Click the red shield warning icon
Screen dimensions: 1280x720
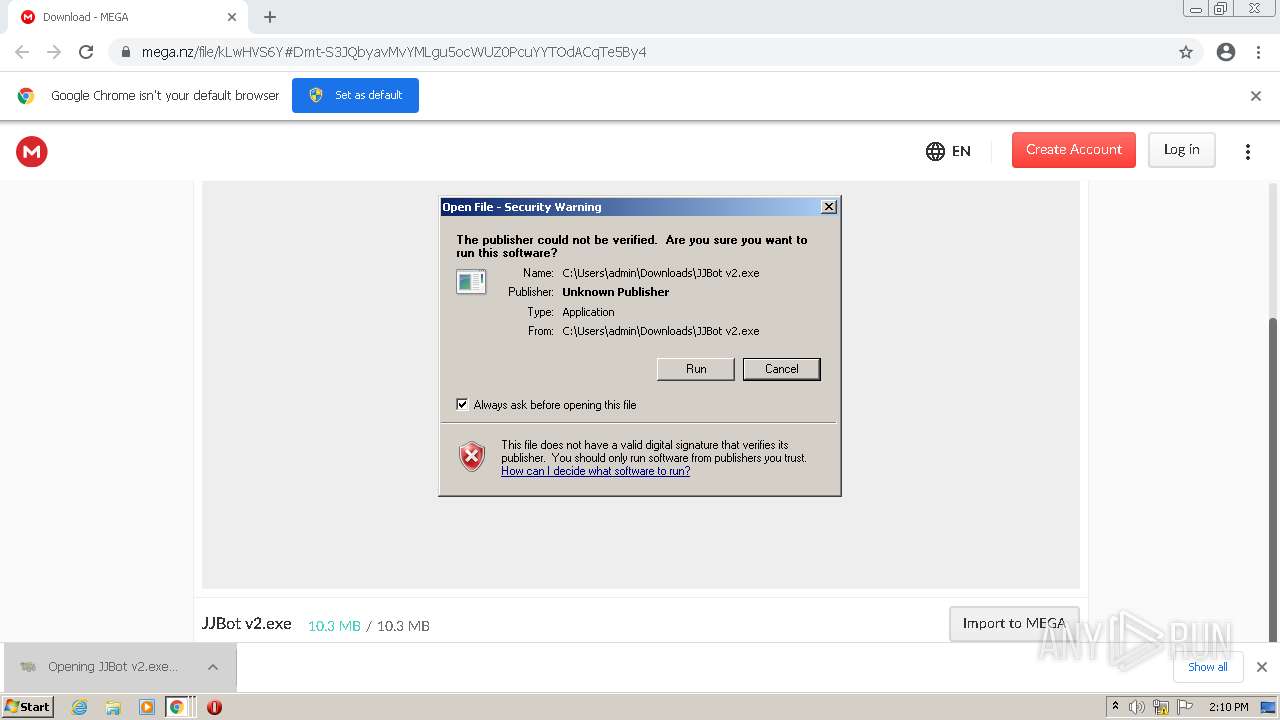pos(472,457)
